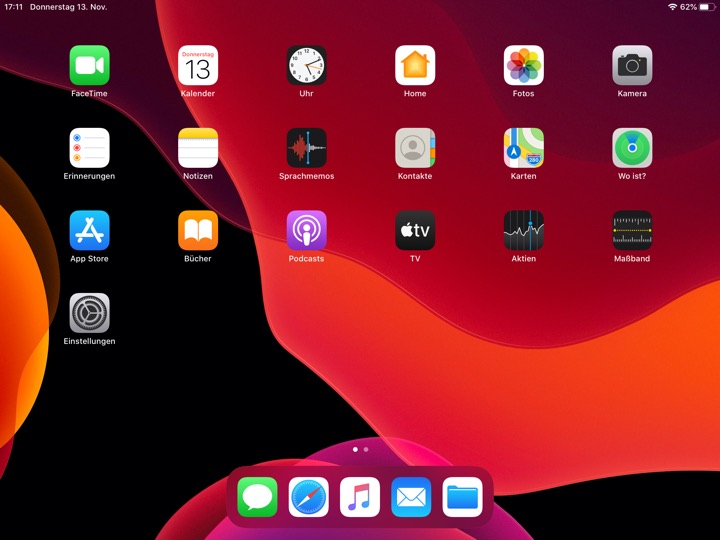The height and width of the screenshot is (540, 720).
Task: Open Mail app in the dock
Action: point(411,497)
